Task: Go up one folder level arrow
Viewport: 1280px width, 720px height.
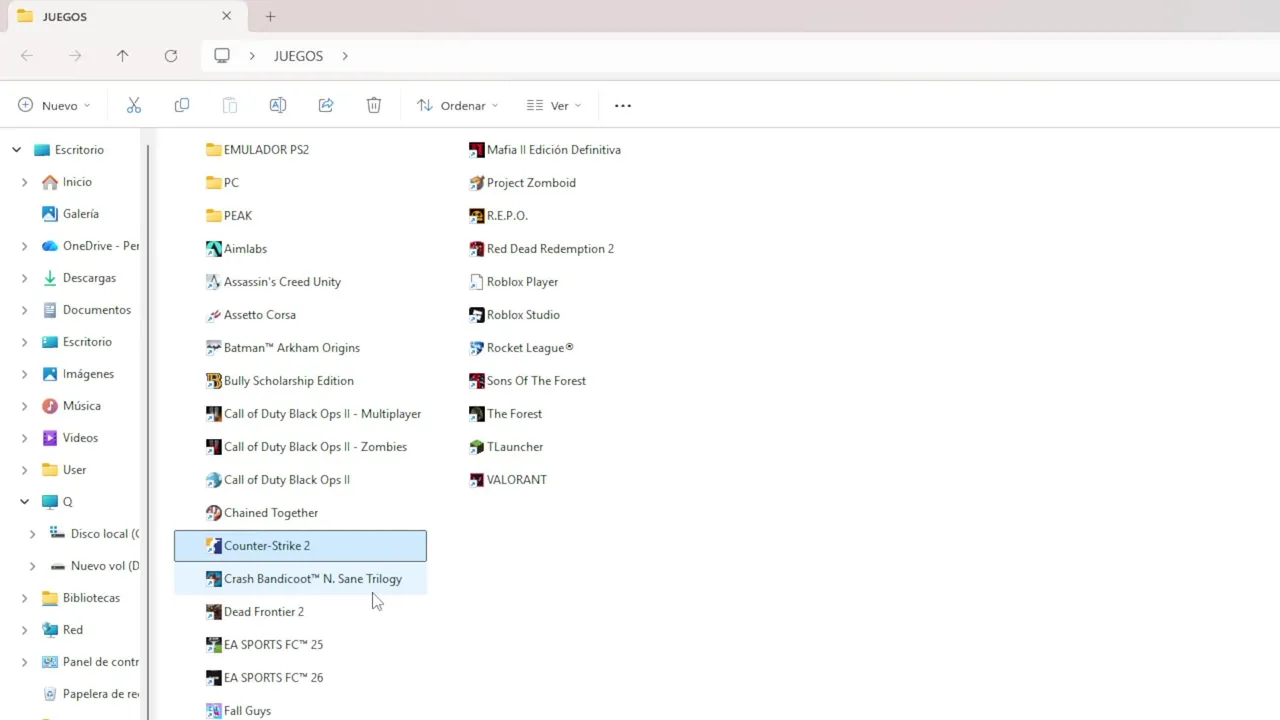Action: (x=123, y=56)
